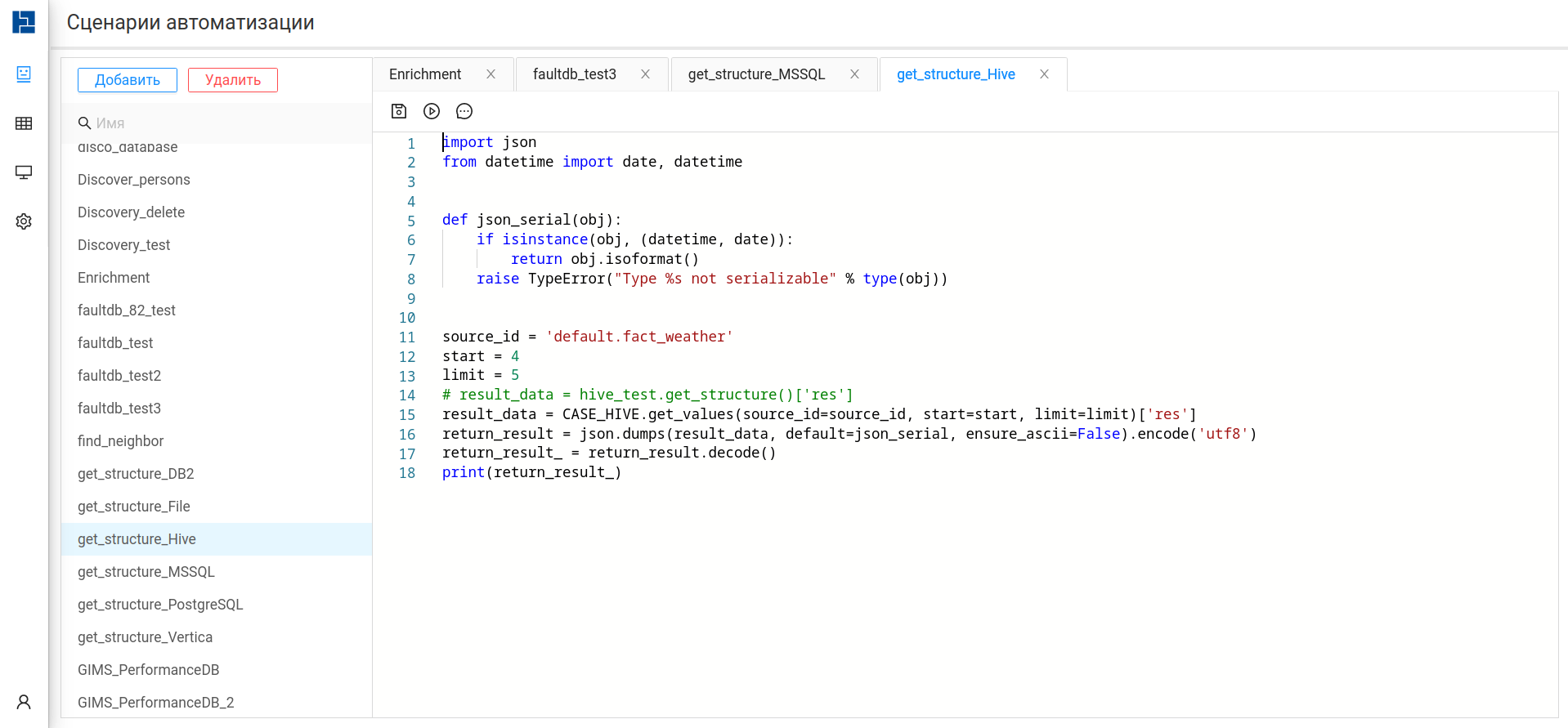Close the get_structure_Hive tab

1044,74
